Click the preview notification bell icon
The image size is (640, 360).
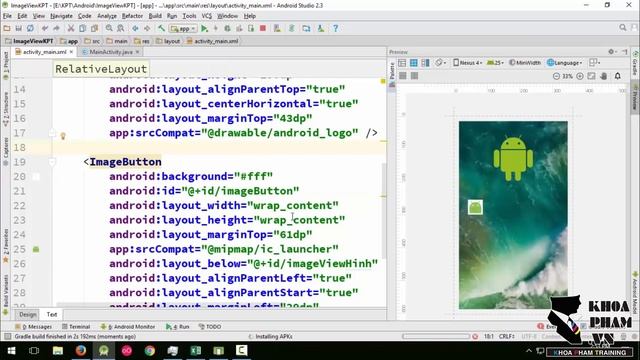pyautogui.click(x=618, y=76)
